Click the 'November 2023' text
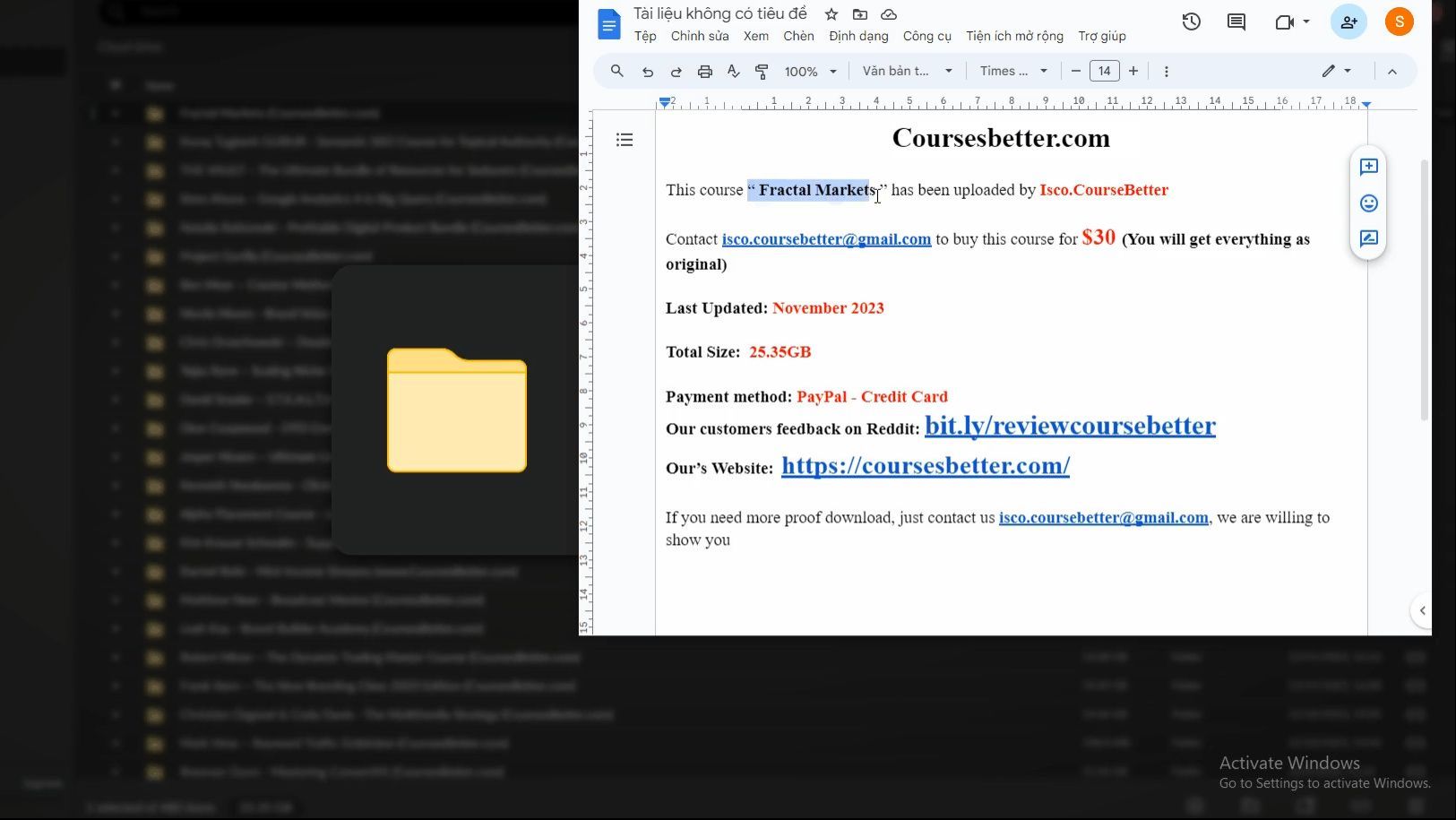The image size is (1456, 820). pos(828,307)
